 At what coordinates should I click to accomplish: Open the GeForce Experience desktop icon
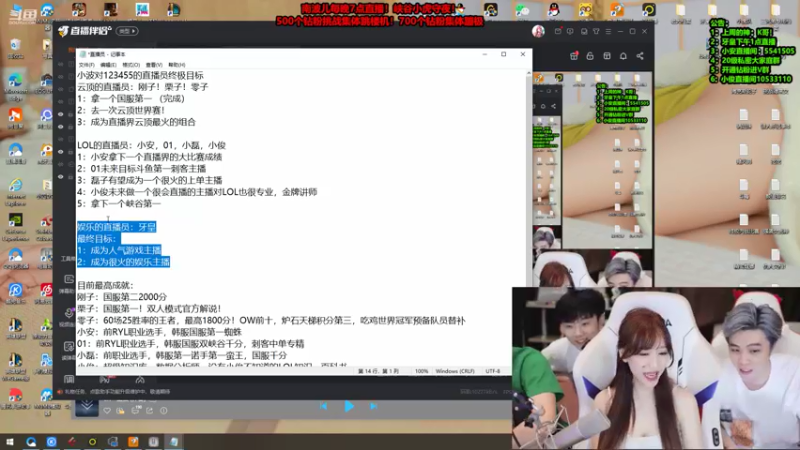[15, 227]
